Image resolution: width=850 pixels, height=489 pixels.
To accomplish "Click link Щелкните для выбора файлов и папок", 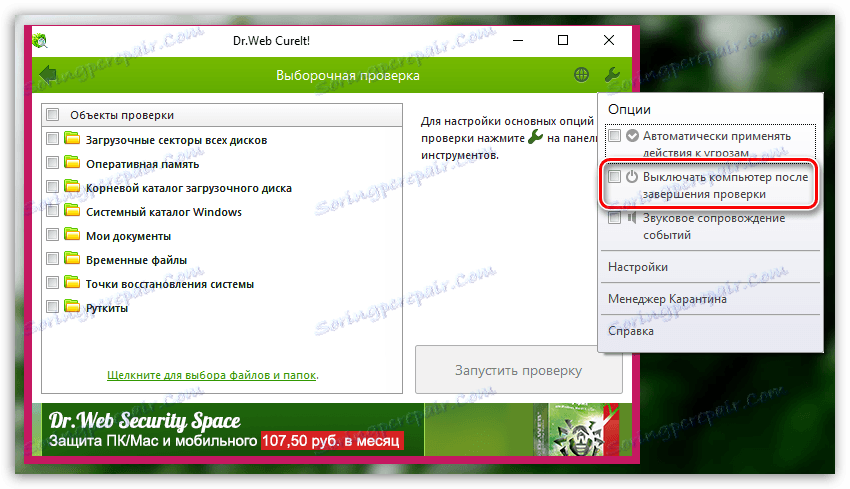I will coord(212,375).
